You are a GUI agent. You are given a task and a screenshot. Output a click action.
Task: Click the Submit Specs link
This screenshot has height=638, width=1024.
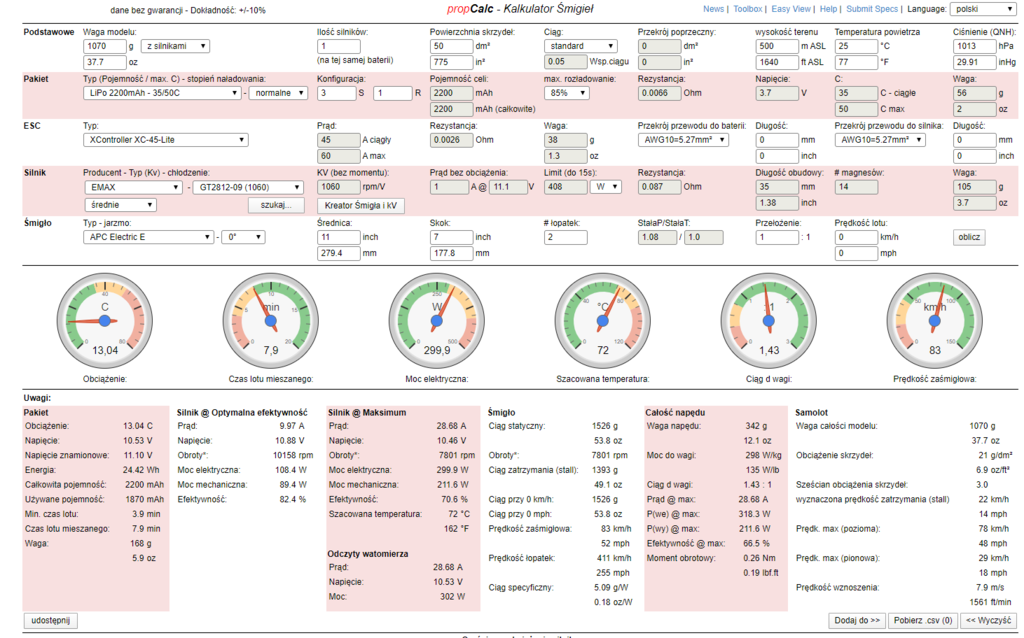(871, 8)
